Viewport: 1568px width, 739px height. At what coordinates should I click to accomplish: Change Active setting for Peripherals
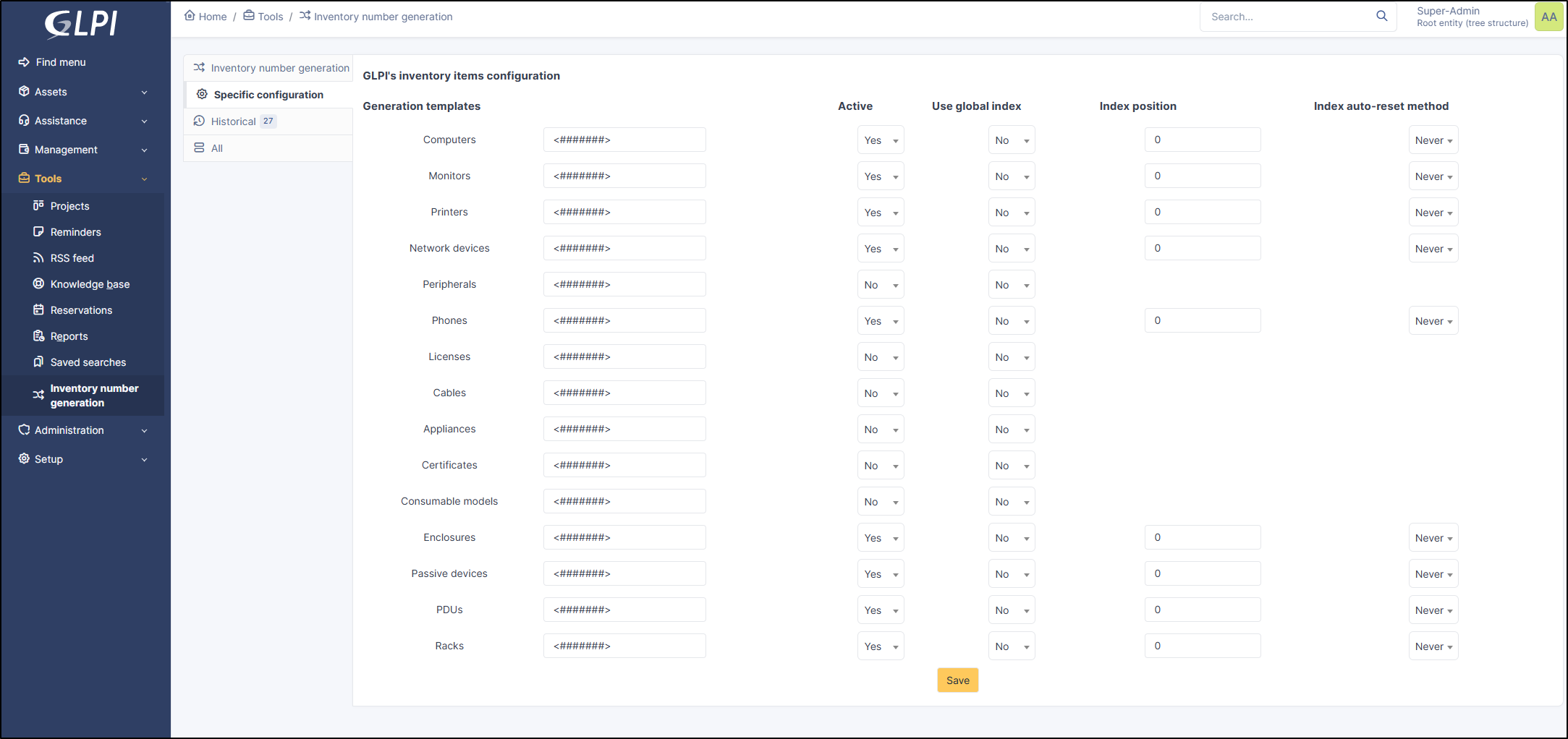click(x=880, y=285)
